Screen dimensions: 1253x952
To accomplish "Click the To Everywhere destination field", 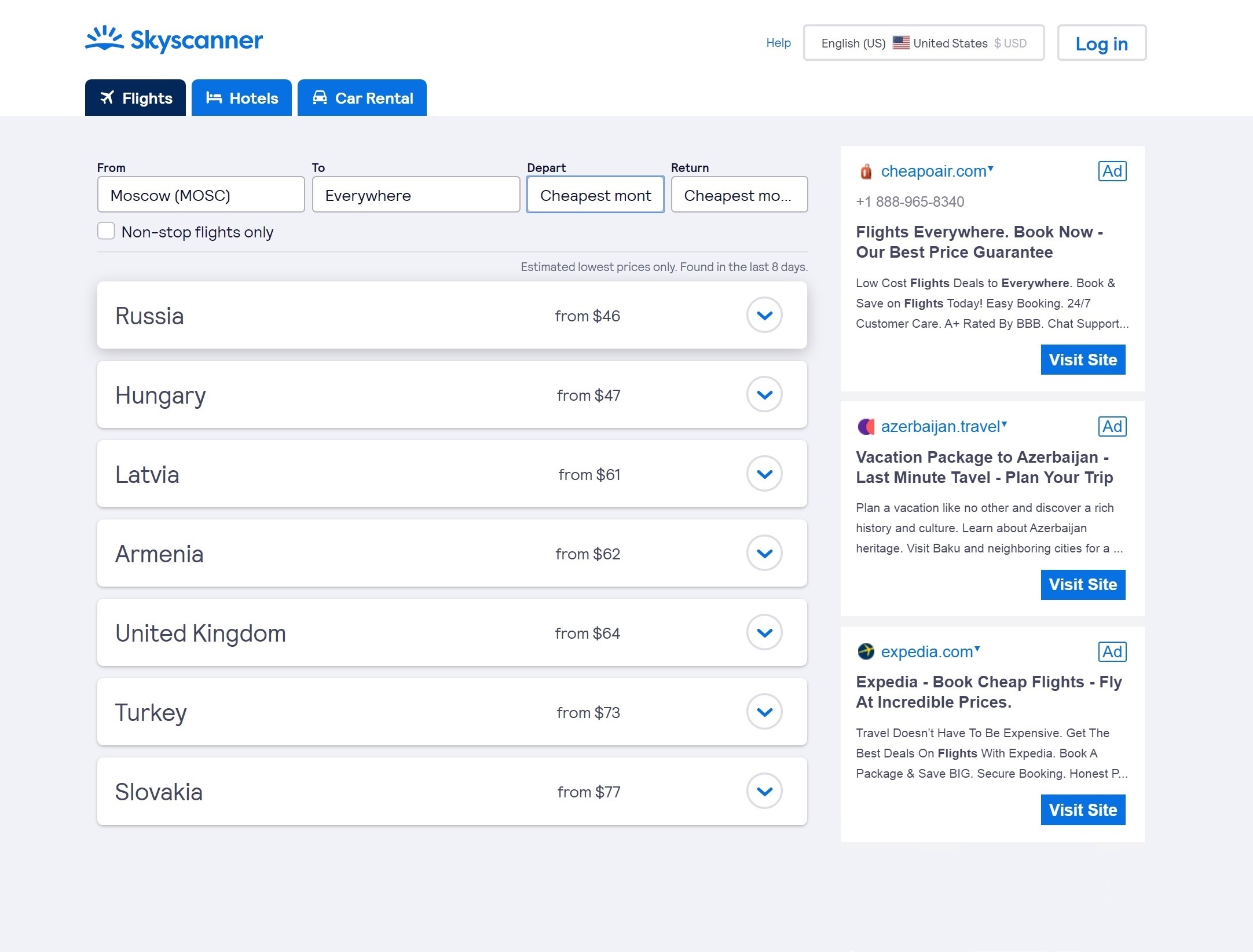I will click(x=416, y=194).
